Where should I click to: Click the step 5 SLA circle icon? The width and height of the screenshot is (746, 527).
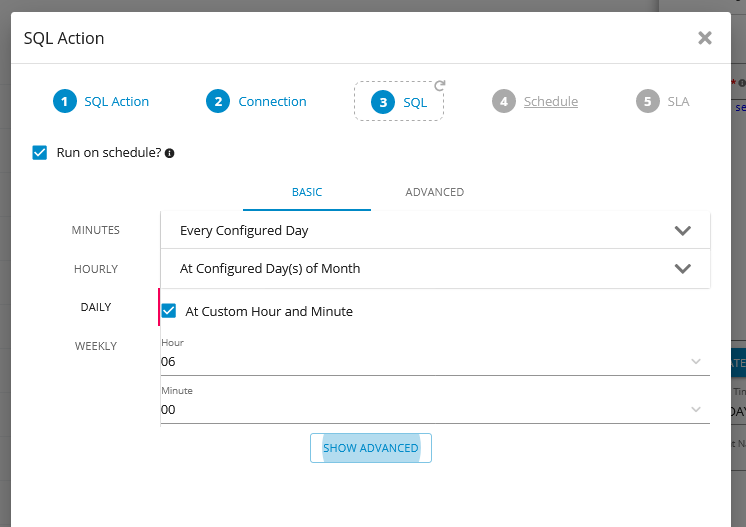pyautogui.click(x=648, y=101)
